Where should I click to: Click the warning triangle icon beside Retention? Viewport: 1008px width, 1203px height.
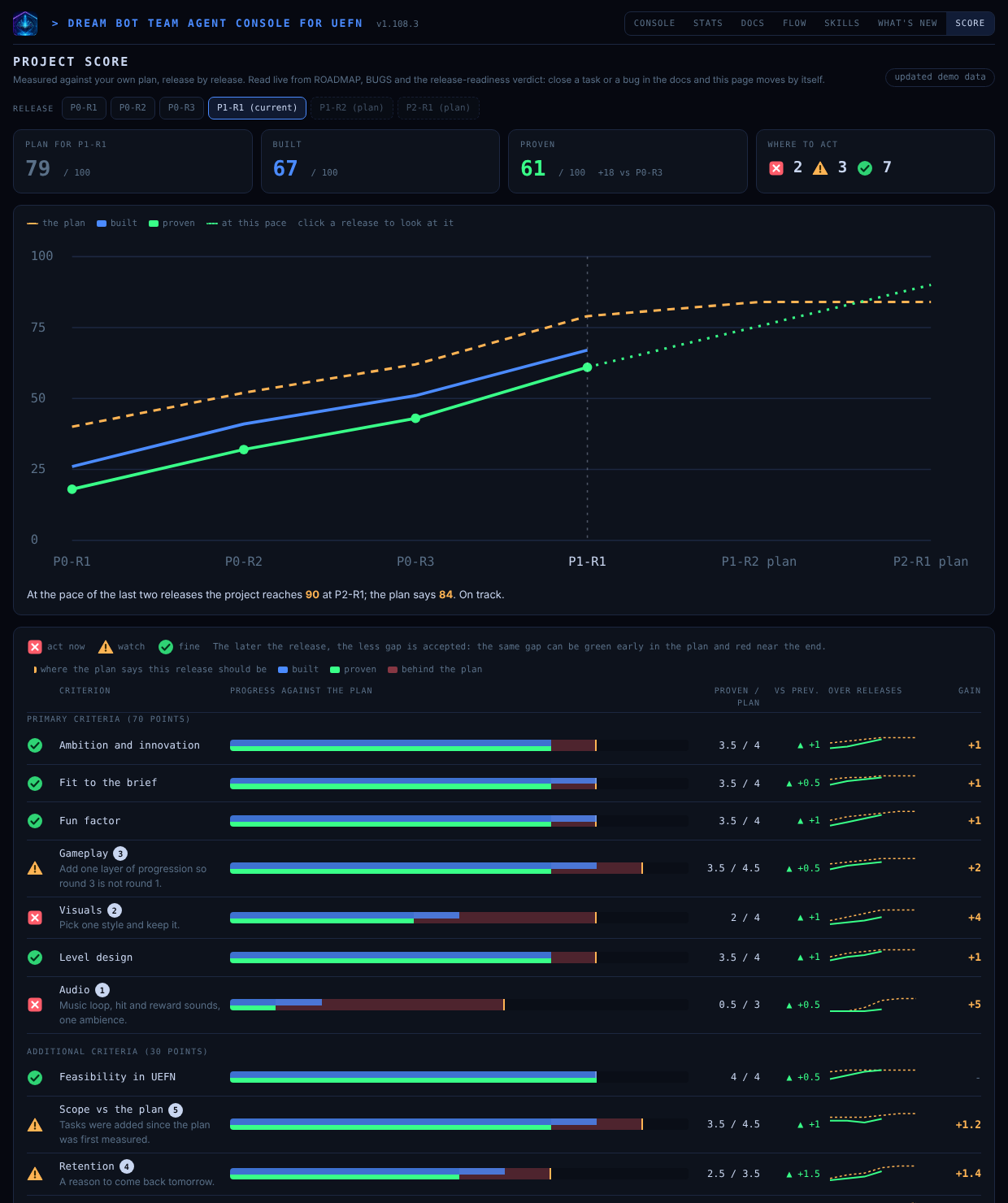point(35,1174)
